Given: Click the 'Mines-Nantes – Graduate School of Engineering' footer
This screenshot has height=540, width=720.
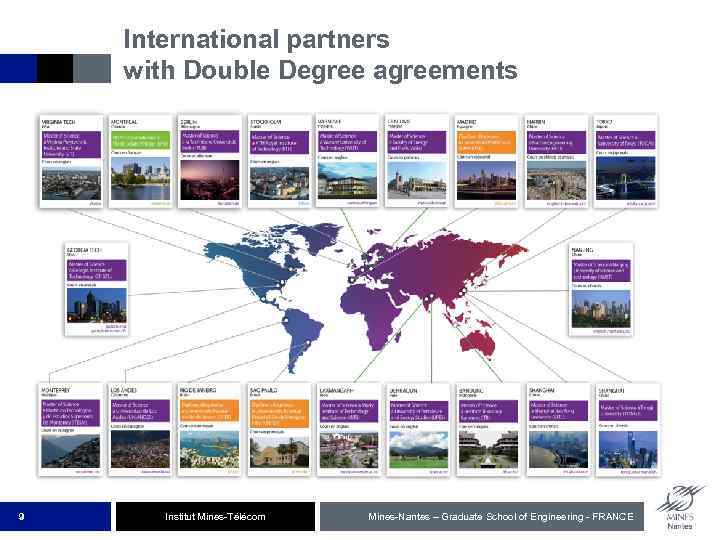Looking at the screenshot, I should [501, 517].
